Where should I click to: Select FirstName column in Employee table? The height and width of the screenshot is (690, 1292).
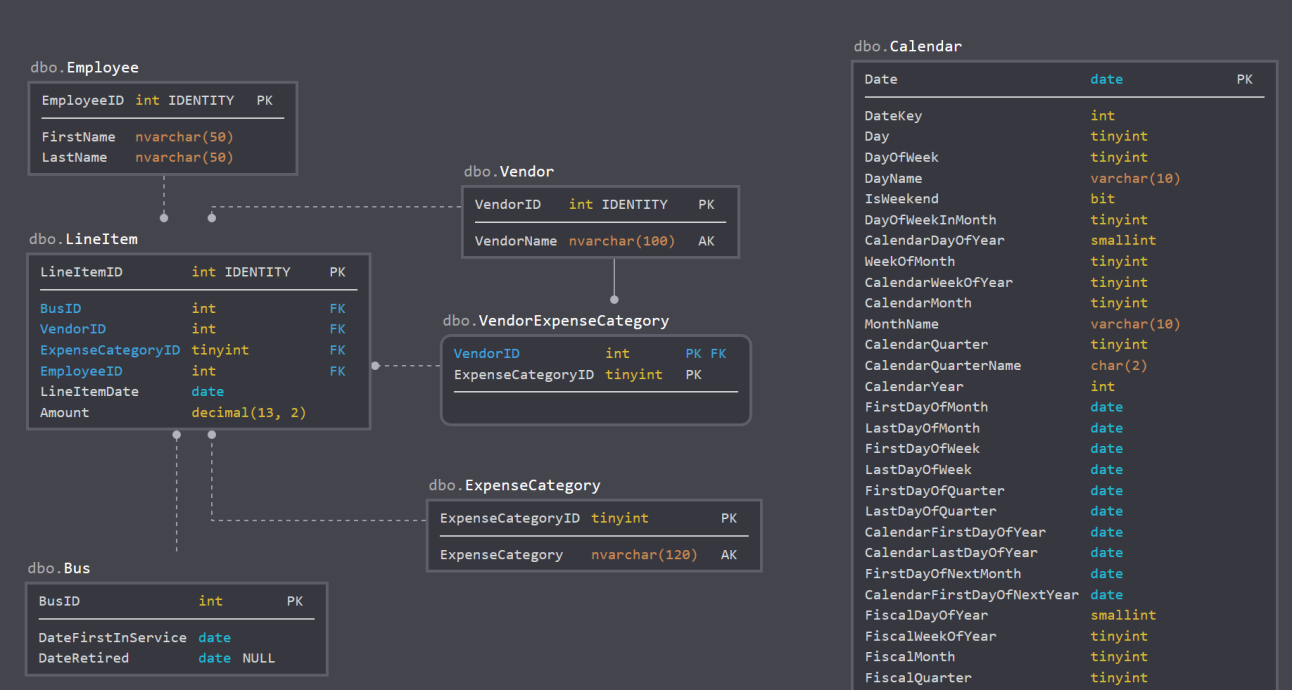point(79,137)
